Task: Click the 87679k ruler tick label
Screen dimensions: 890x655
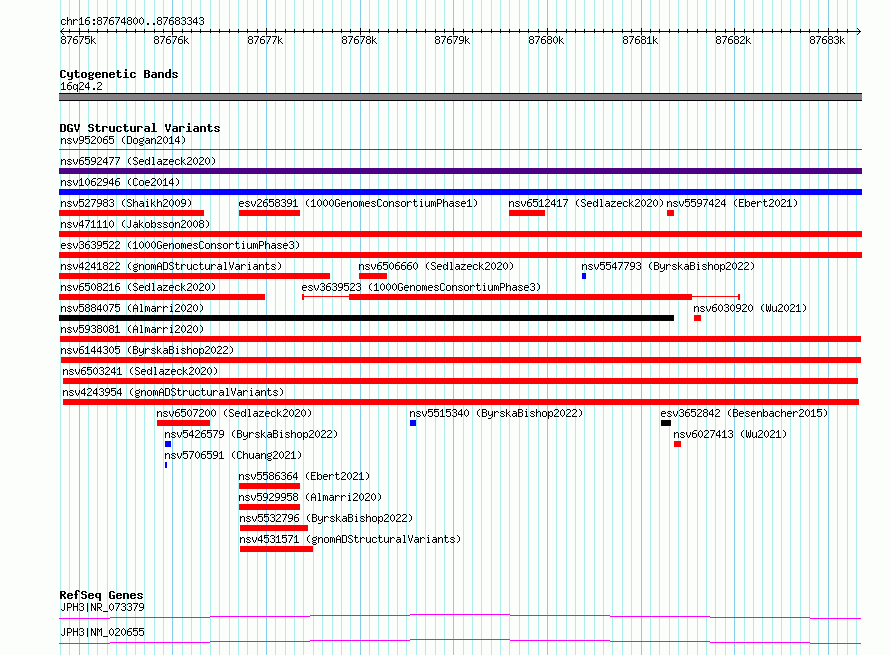Action: point(452,40)
